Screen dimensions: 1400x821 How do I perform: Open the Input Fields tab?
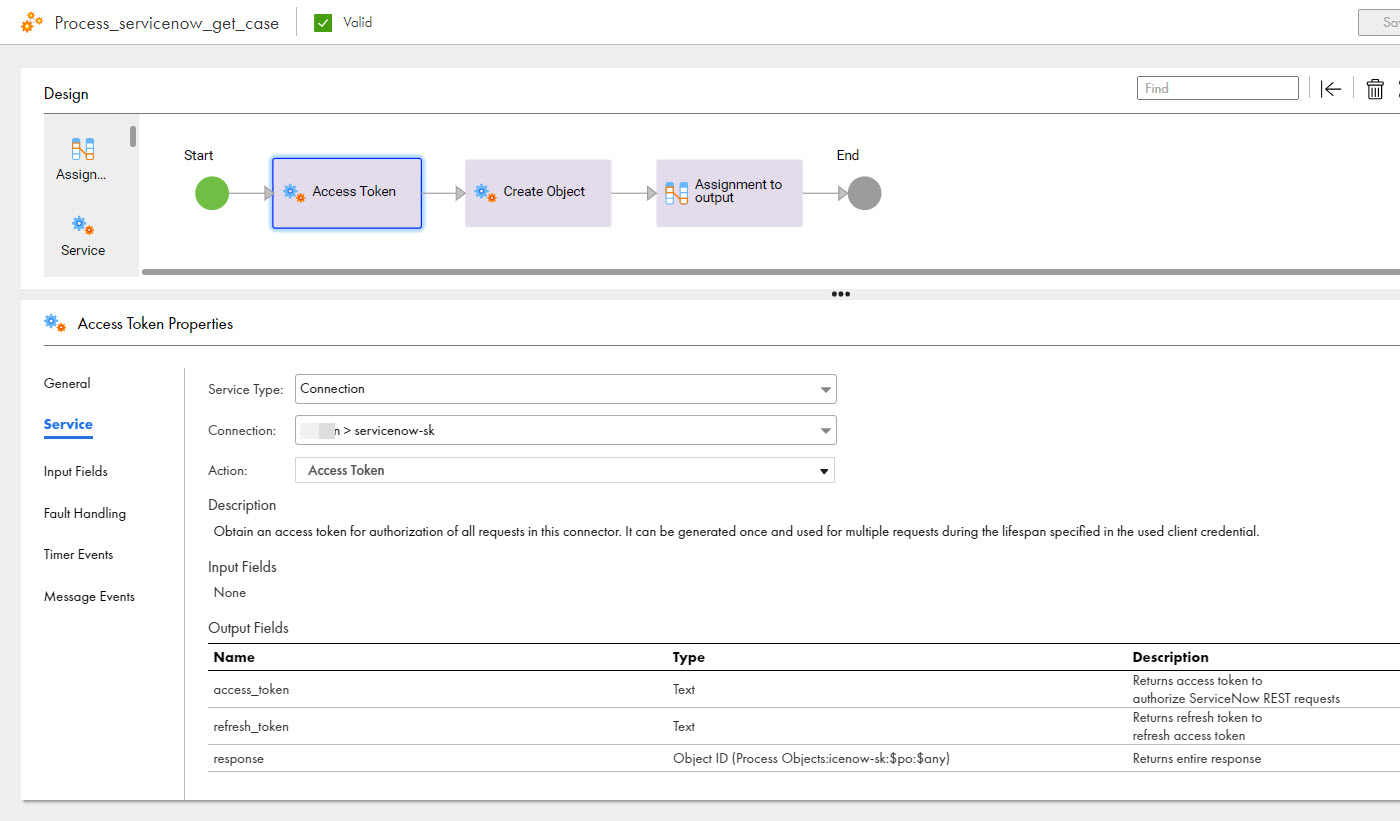(76, 471)
